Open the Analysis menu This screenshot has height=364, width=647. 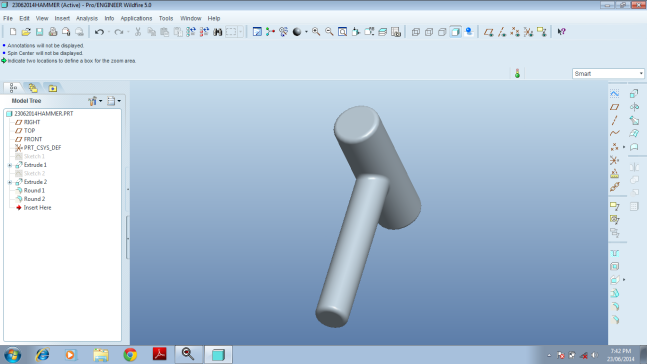pos(87,18)
